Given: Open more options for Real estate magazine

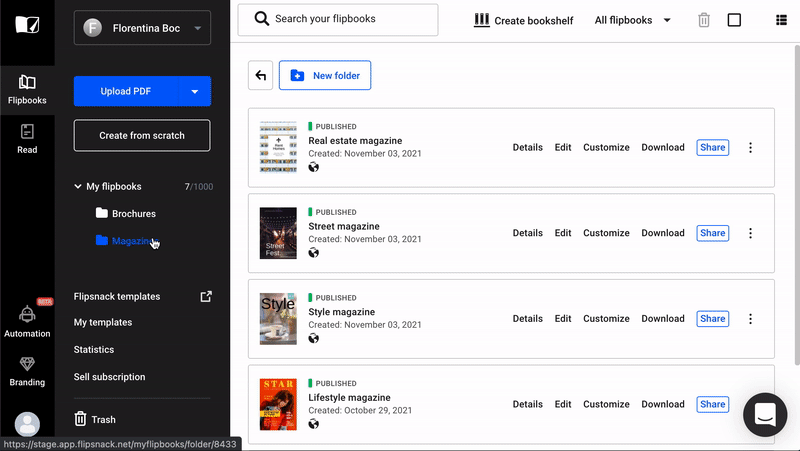Looking at the screenshot, I should tap(750, 147).
